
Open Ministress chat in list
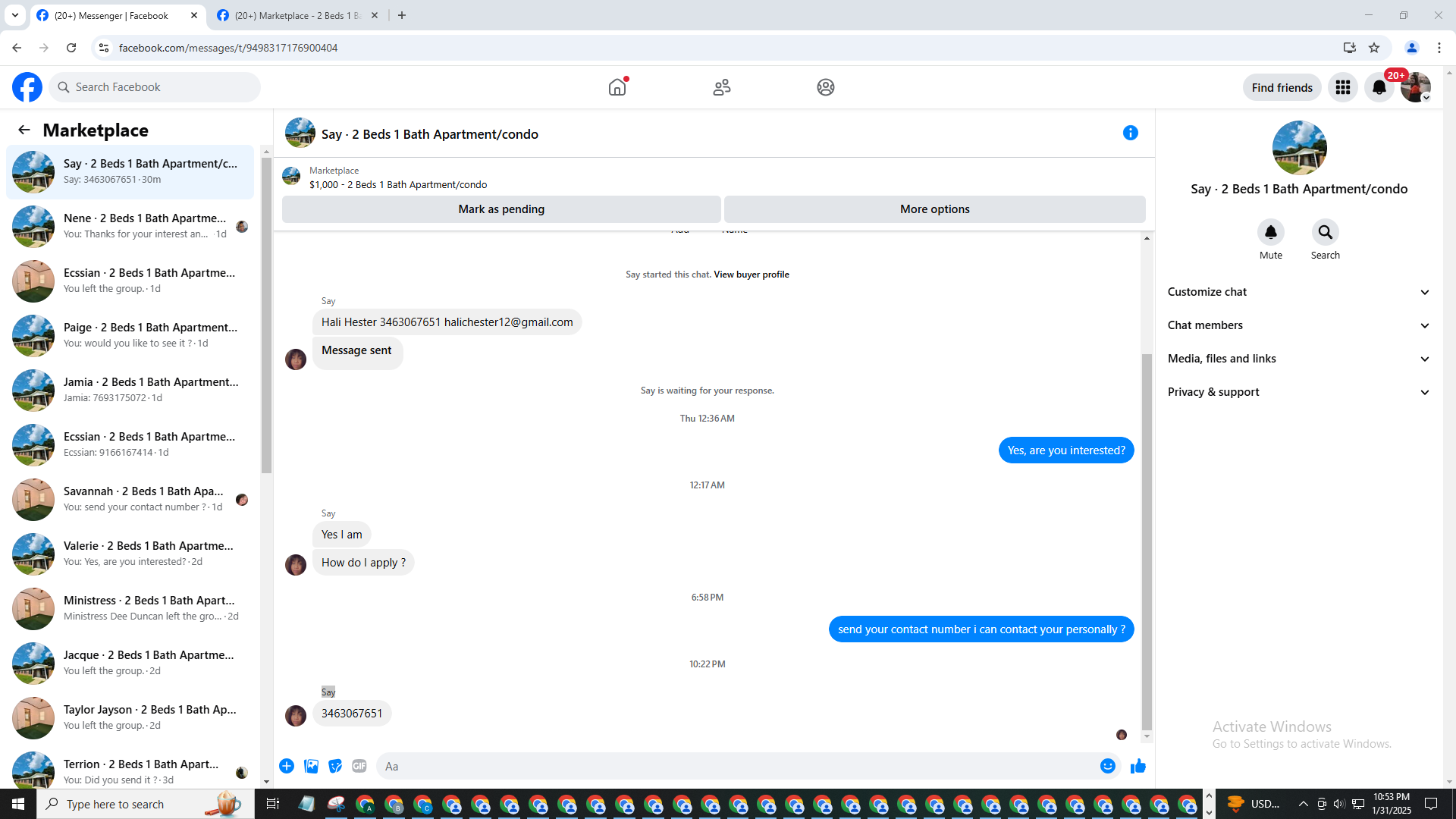coord(130,608)
